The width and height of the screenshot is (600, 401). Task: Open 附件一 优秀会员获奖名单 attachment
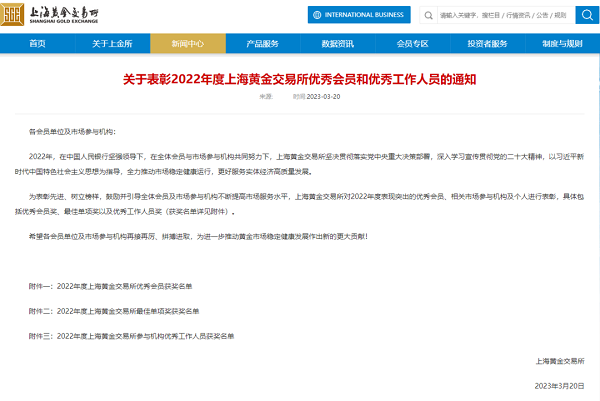click(x=110, y=286)
